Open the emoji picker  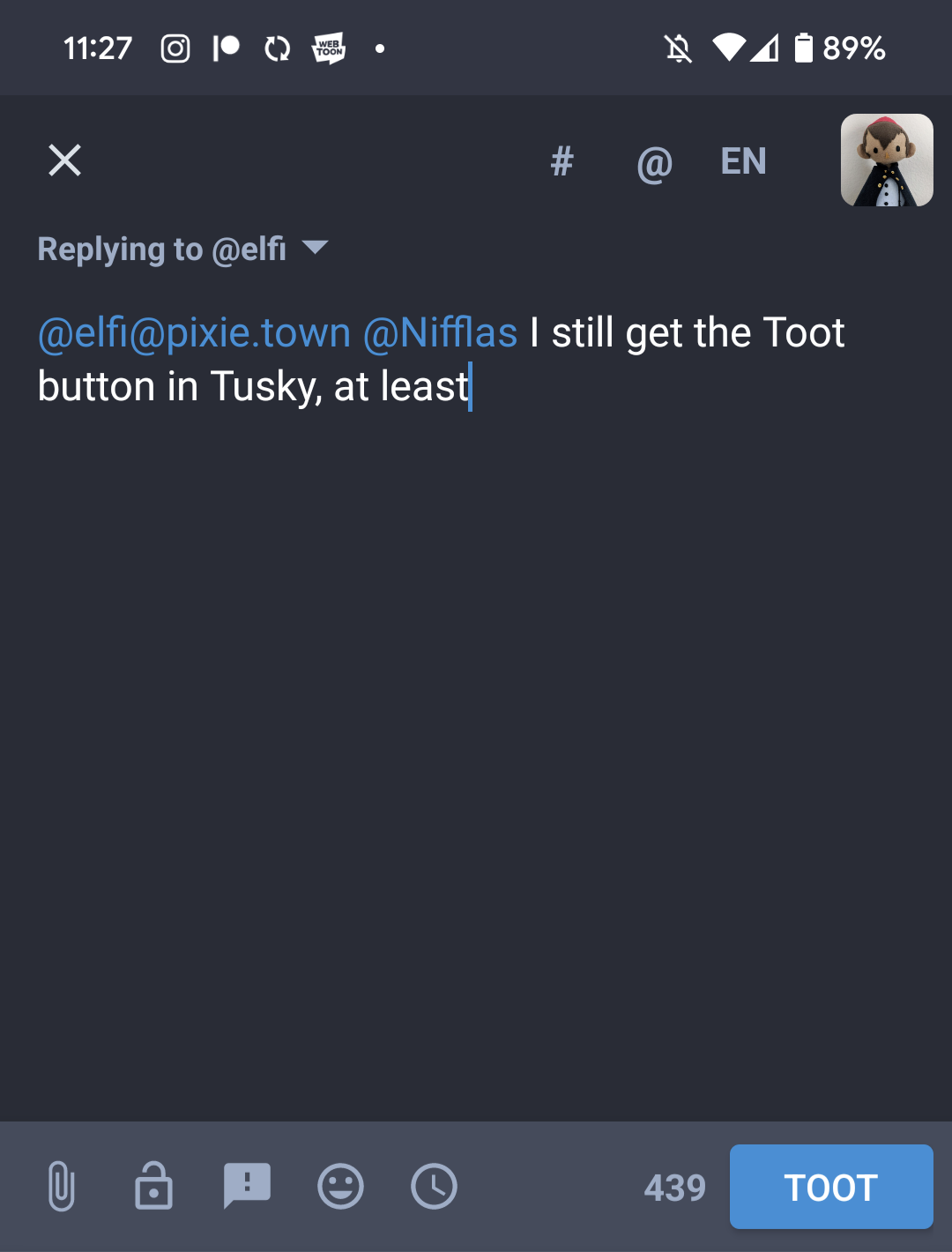click(340, 1187)
